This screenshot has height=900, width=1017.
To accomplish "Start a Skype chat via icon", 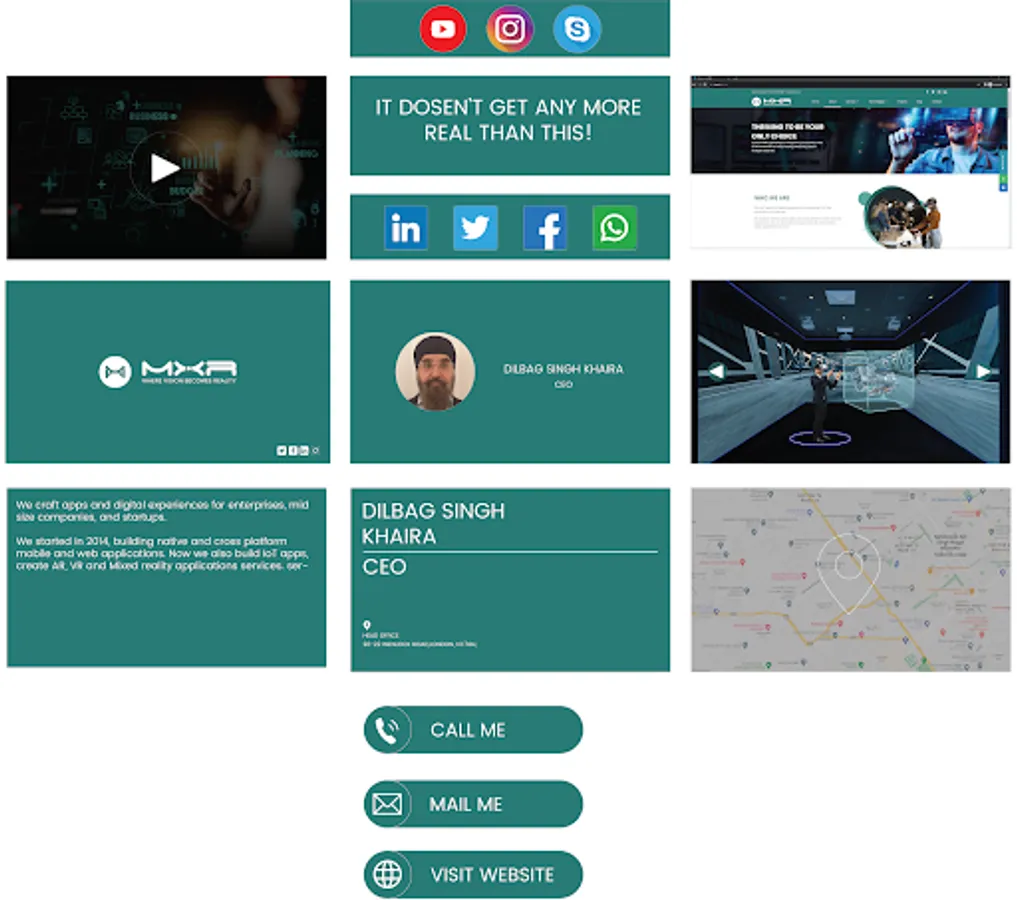I will (x=577, y=29).
